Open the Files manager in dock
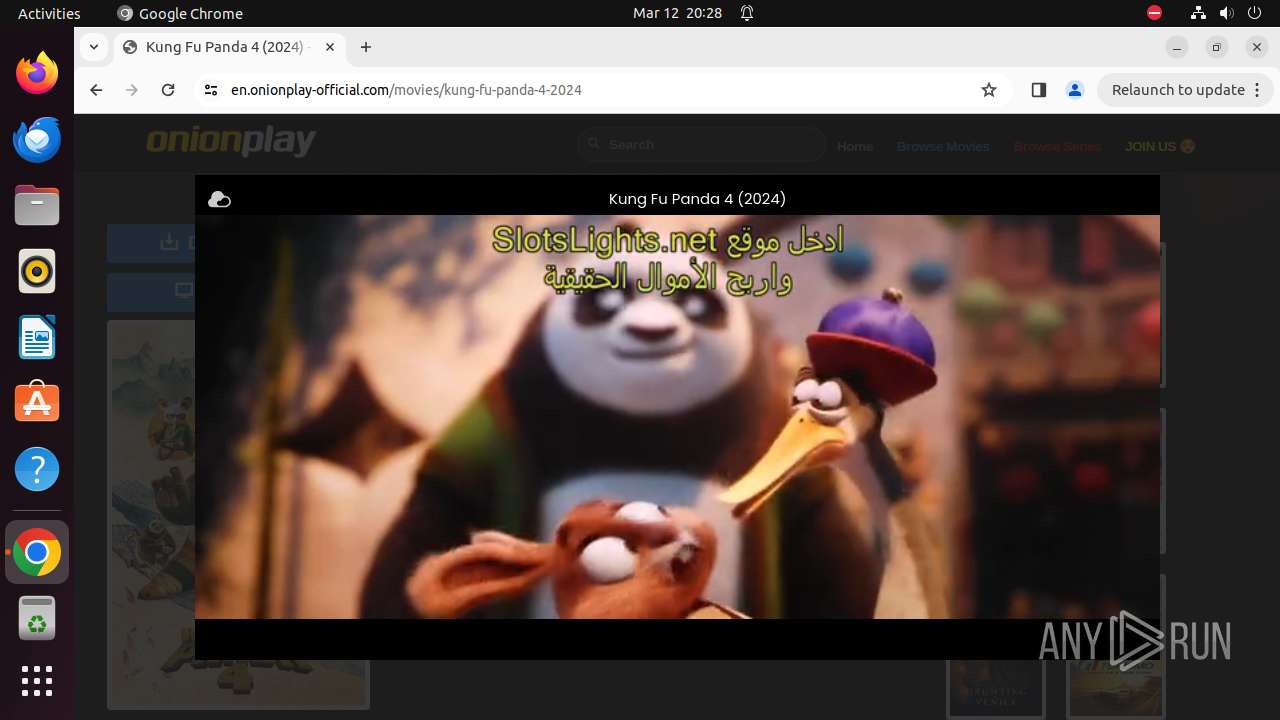Image resolution: width=1280 pixels, height=720 pixels. click(x=37, y=205)
